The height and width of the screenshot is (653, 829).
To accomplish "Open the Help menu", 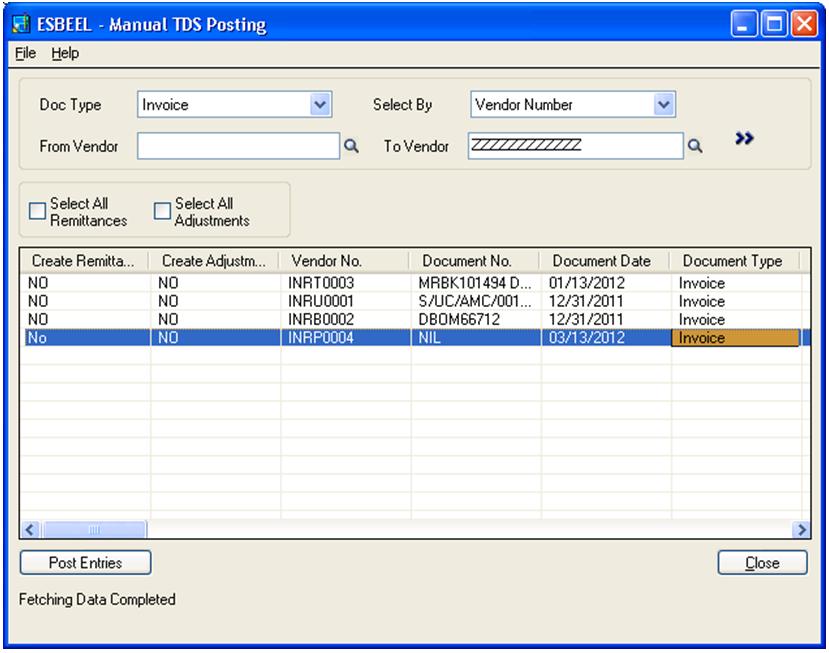I will [65, 53].
